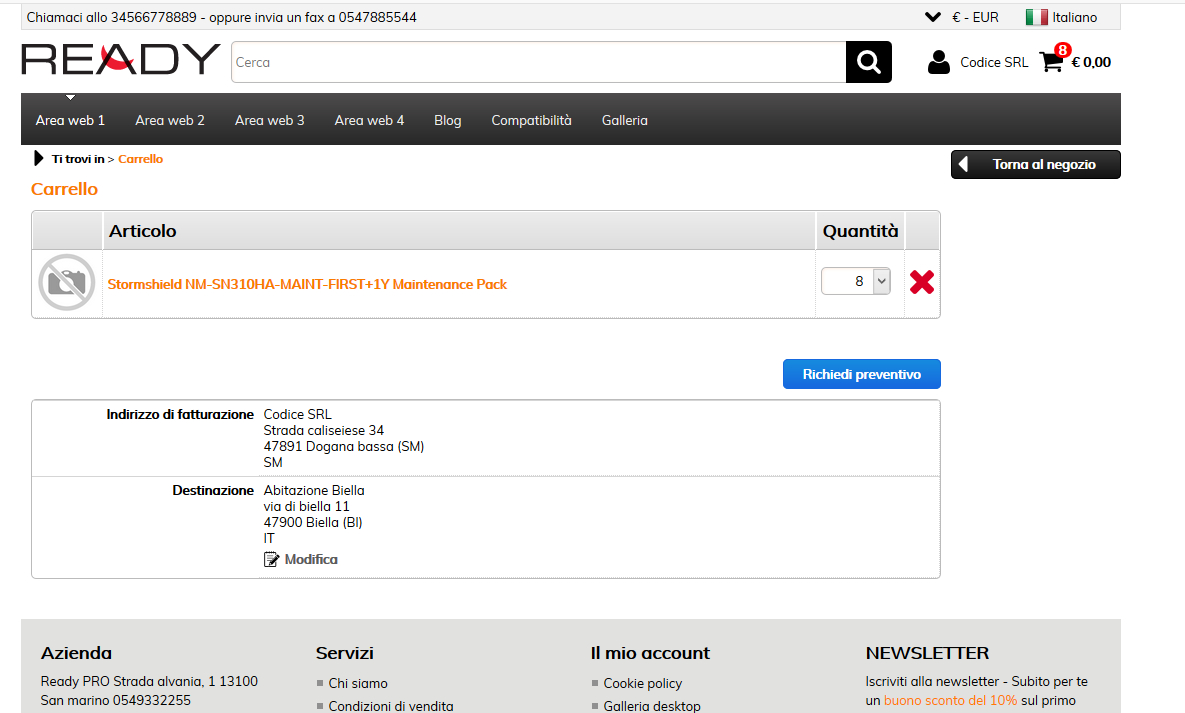The height and width of the screenshot is (713, 1185).
Task: Open the Cookie policy footer link
Action: tap(642, 684)
